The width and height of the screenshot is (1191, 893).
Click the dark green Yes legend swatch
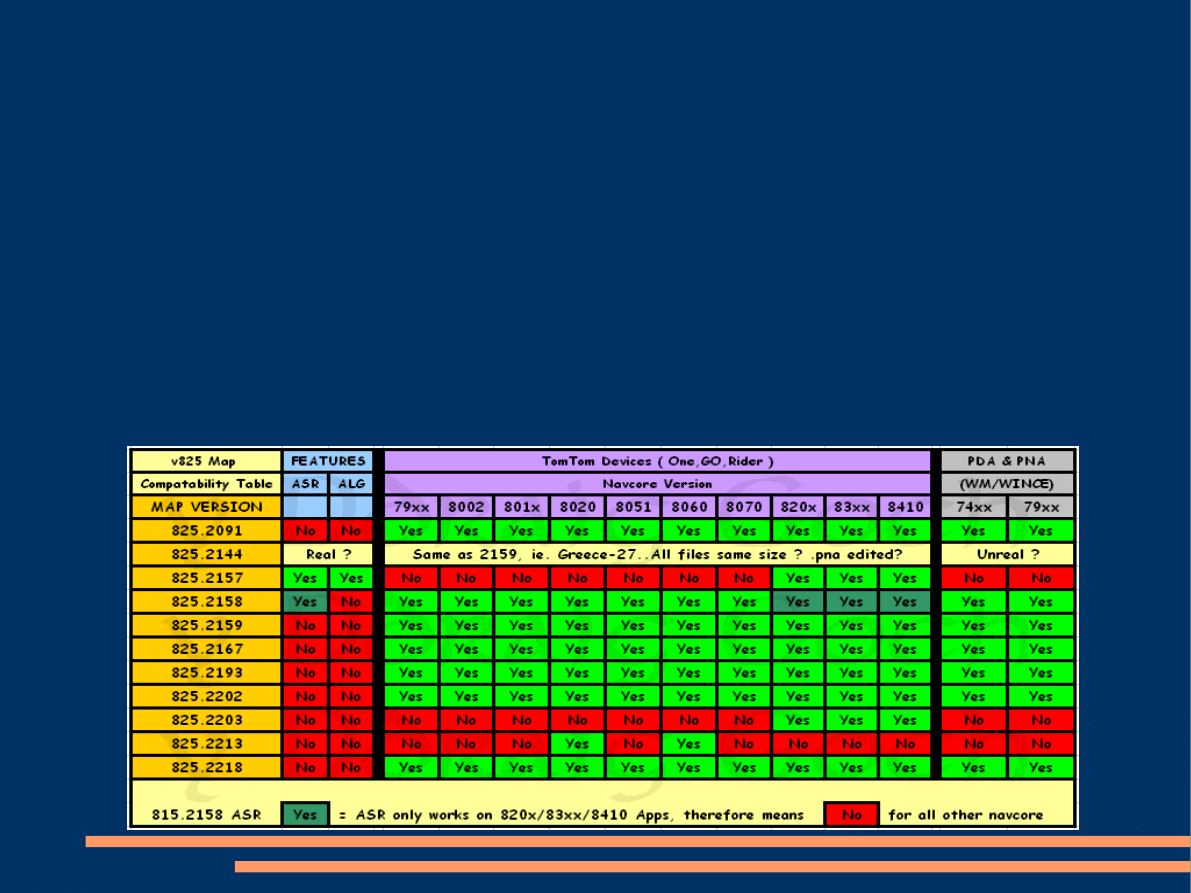click(x=305, y=815)
